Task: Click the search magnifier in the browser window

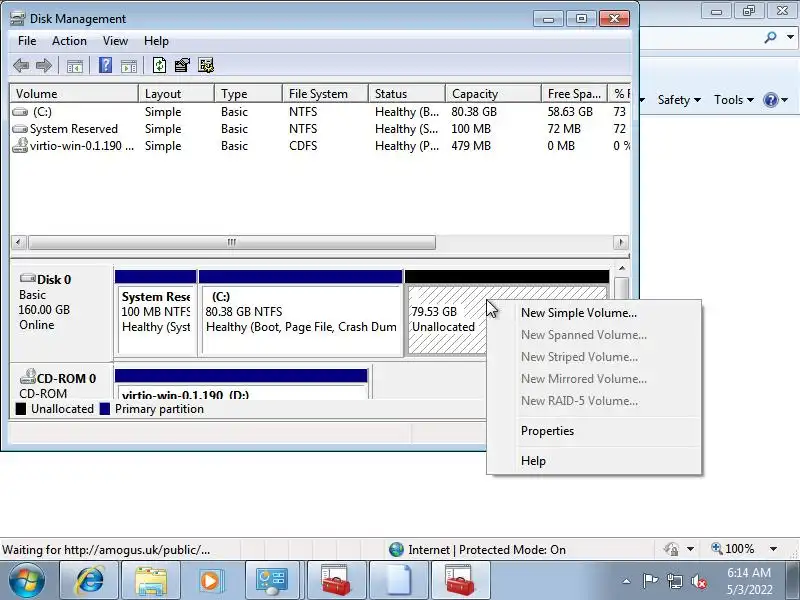Action: tap(770, 37)
